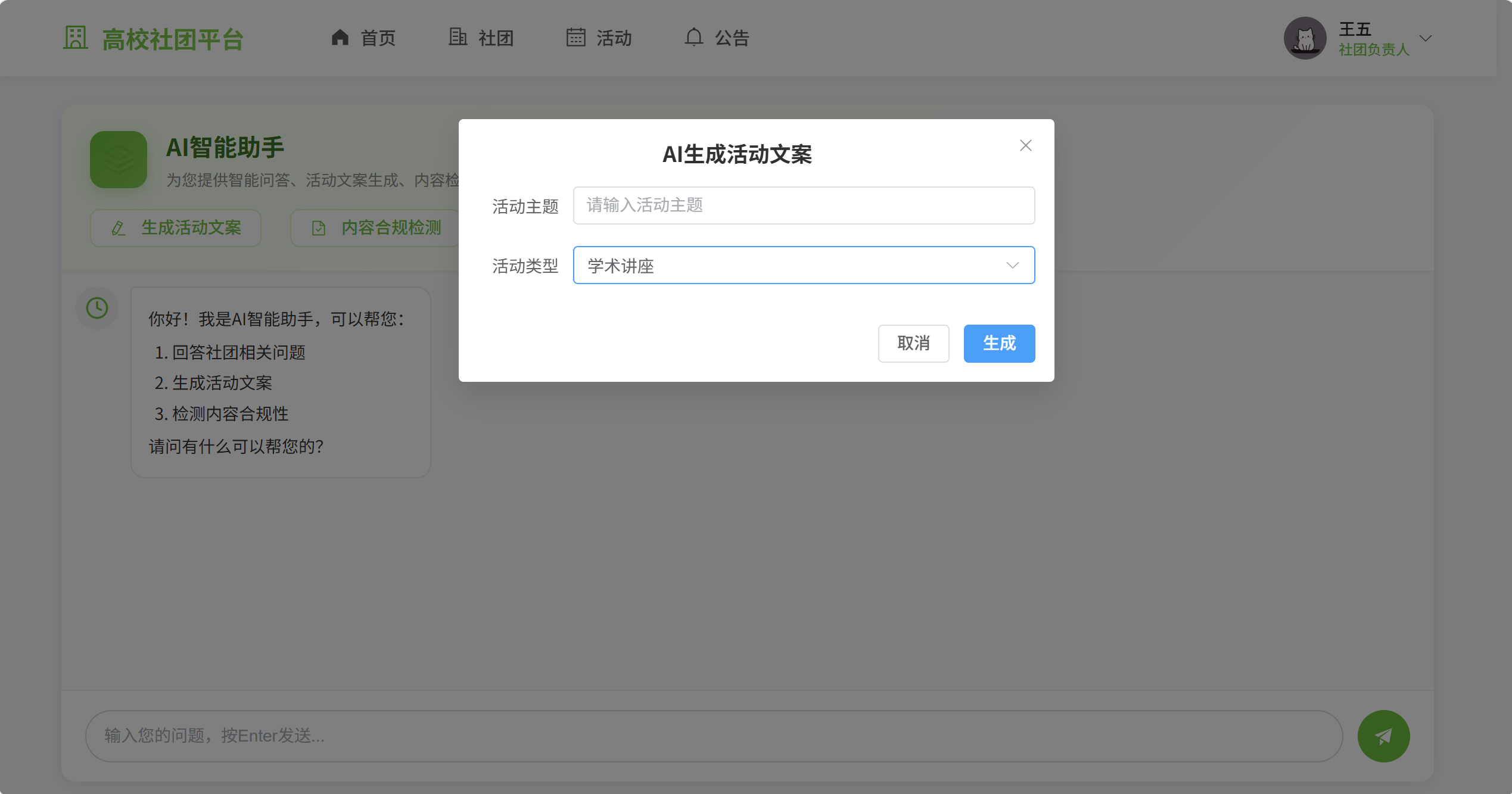
Task: Click the 王五 cat avatar
Action: (x=1305, y=38)
